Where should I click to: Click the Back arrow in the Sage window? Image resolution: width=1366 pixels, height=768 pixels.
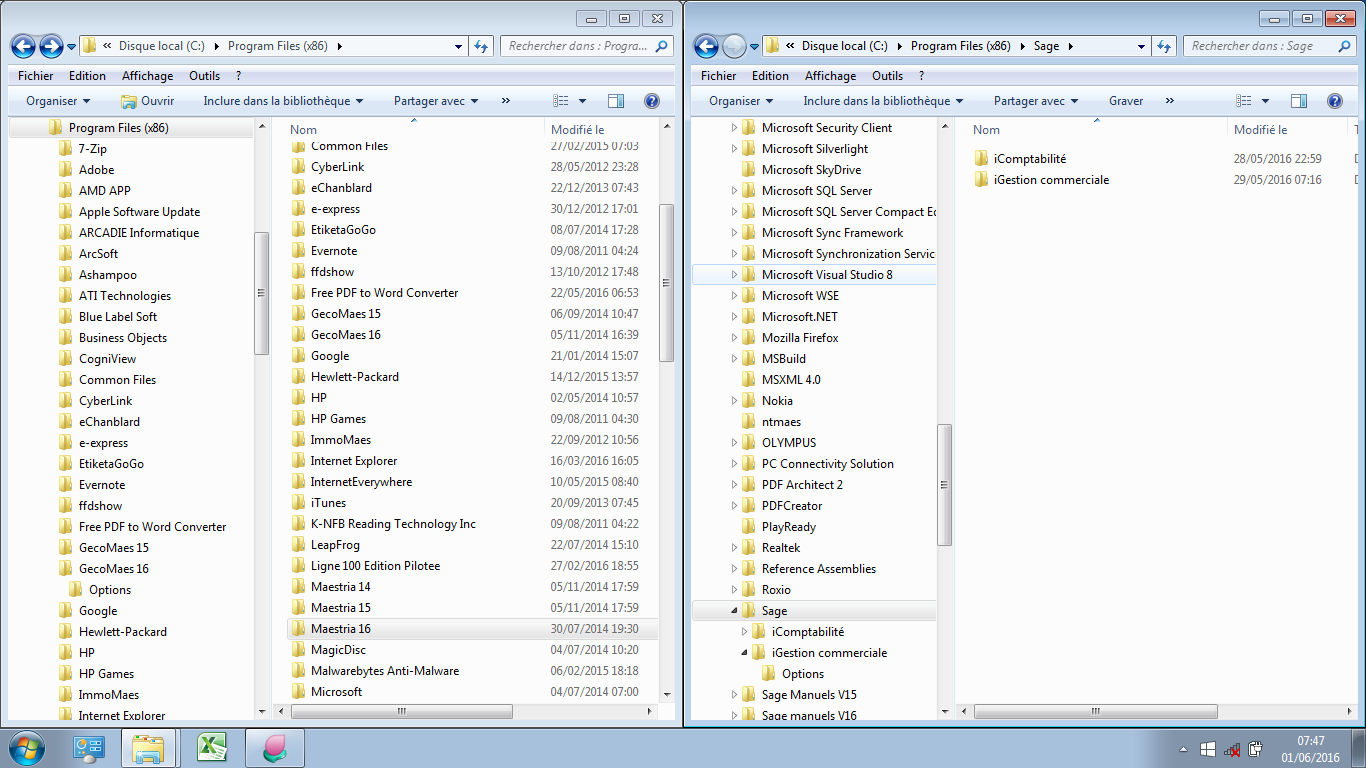pos(706,46)
